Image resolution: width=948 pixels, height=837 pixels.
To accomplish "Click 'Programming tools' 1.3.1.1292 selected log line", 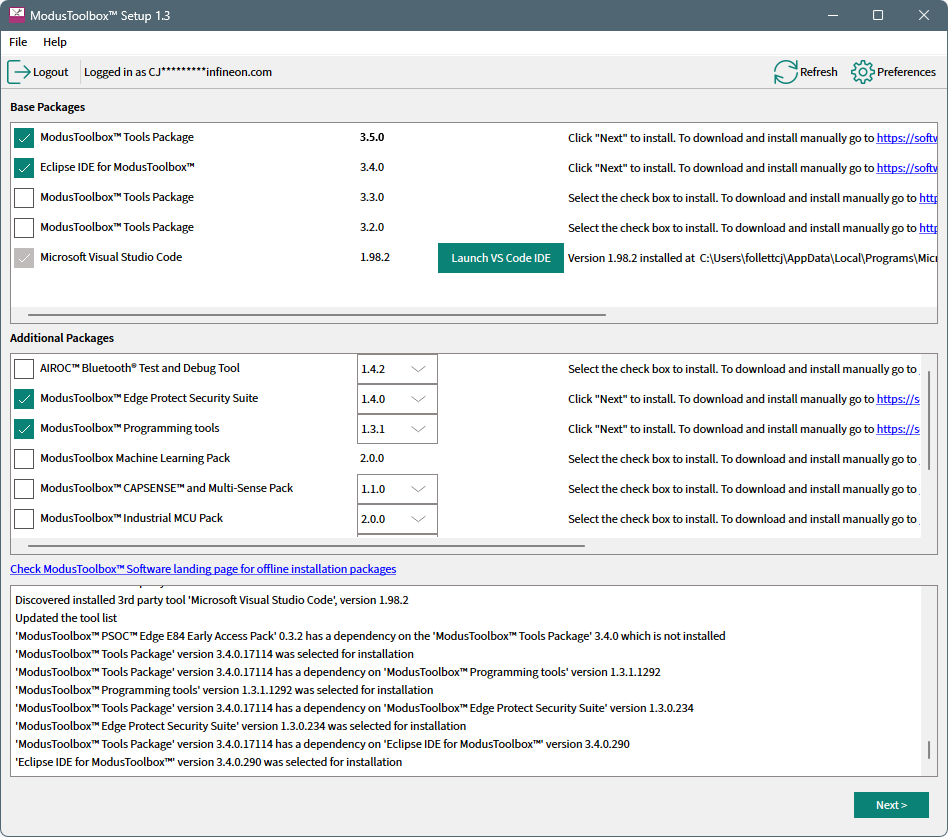I will pyautogui.click(x=224, y=690).
